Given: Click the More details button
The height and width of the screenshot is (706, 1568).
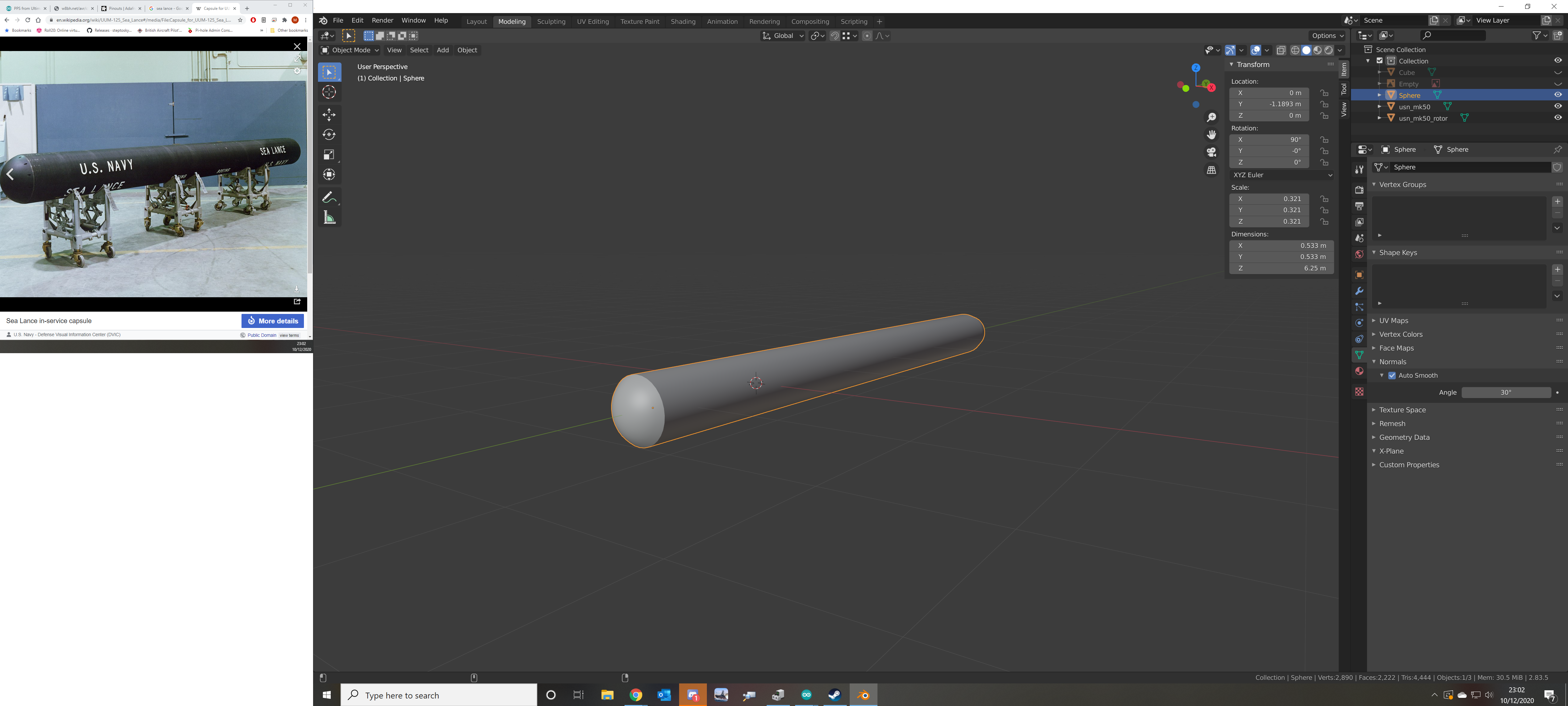Looking at the screenshot, I should (272, 321).
